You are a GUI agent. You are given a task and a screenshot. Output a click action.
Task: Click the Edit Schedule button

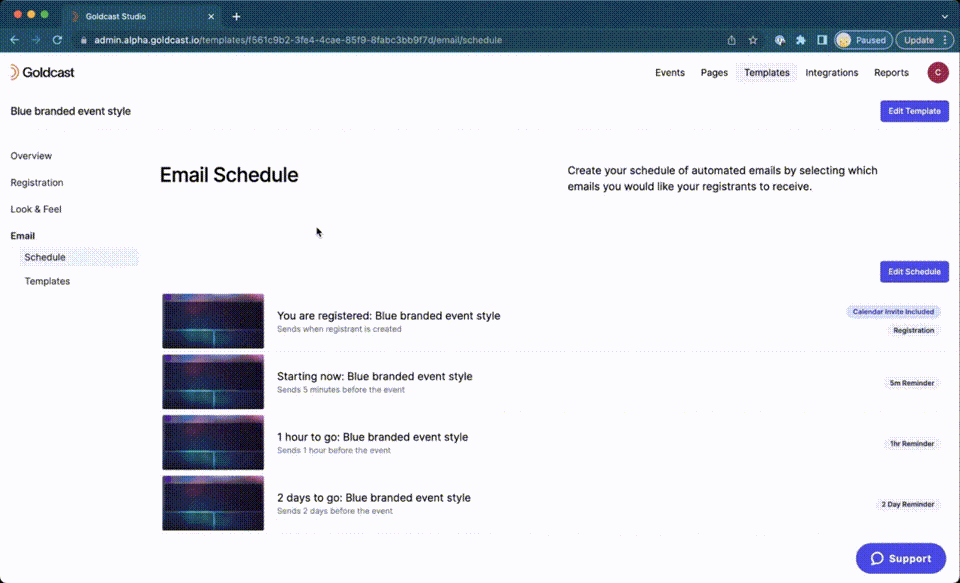coord(914,271)
